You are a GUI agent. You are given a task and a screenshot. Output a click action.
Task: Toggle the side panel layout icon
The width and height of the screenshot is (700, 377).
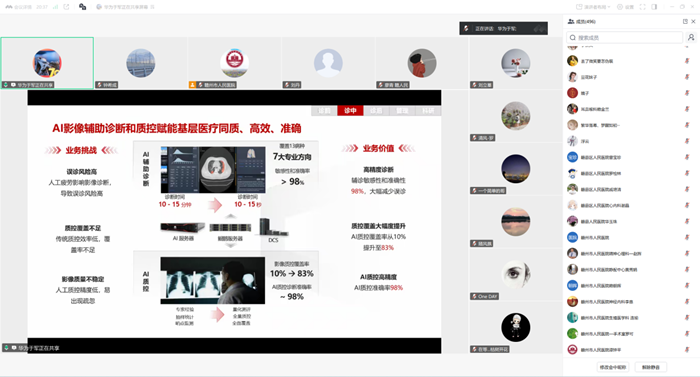tap(654, 7)
